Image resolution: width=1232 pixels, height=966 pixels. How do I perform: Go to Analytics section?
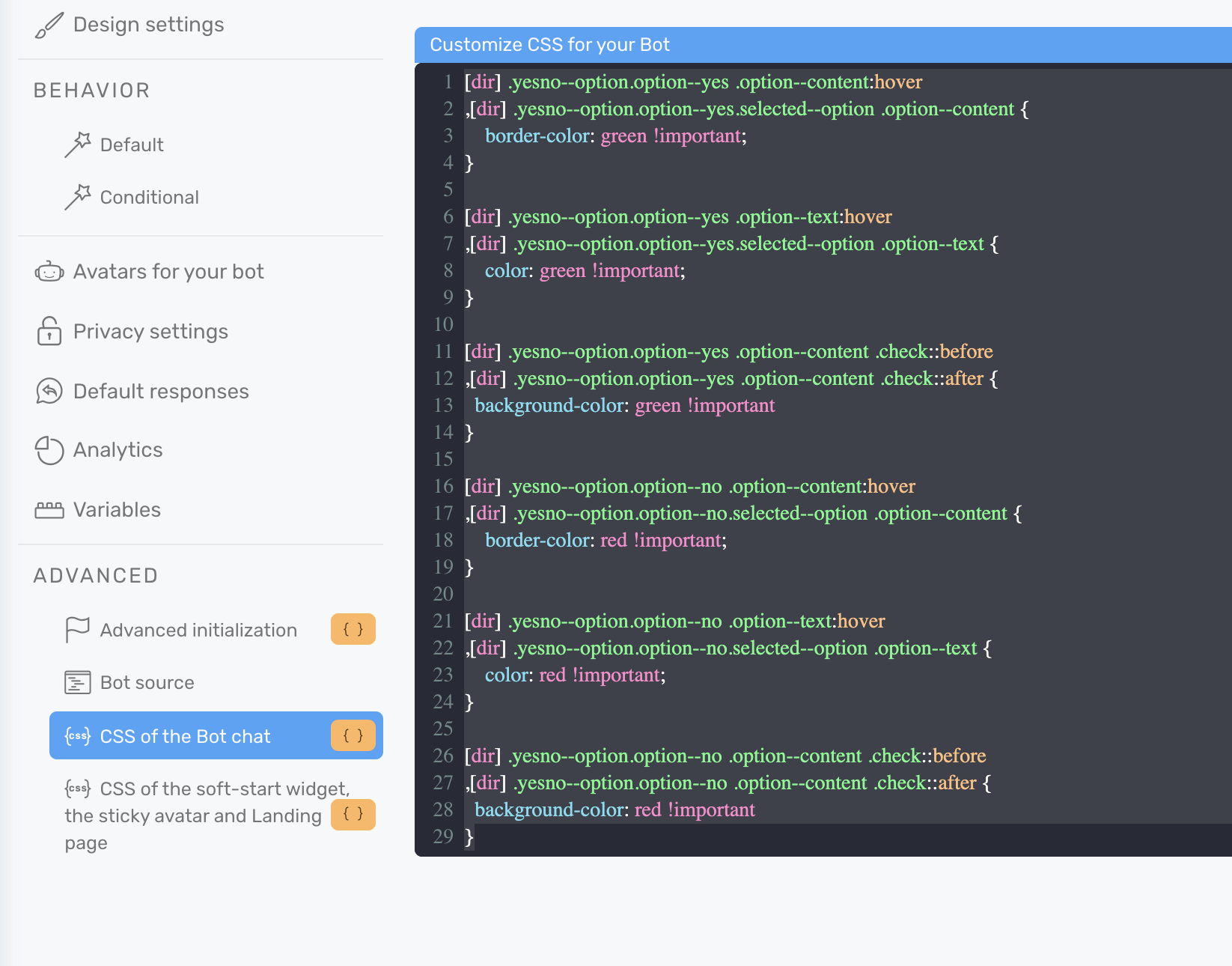[118, 450]
